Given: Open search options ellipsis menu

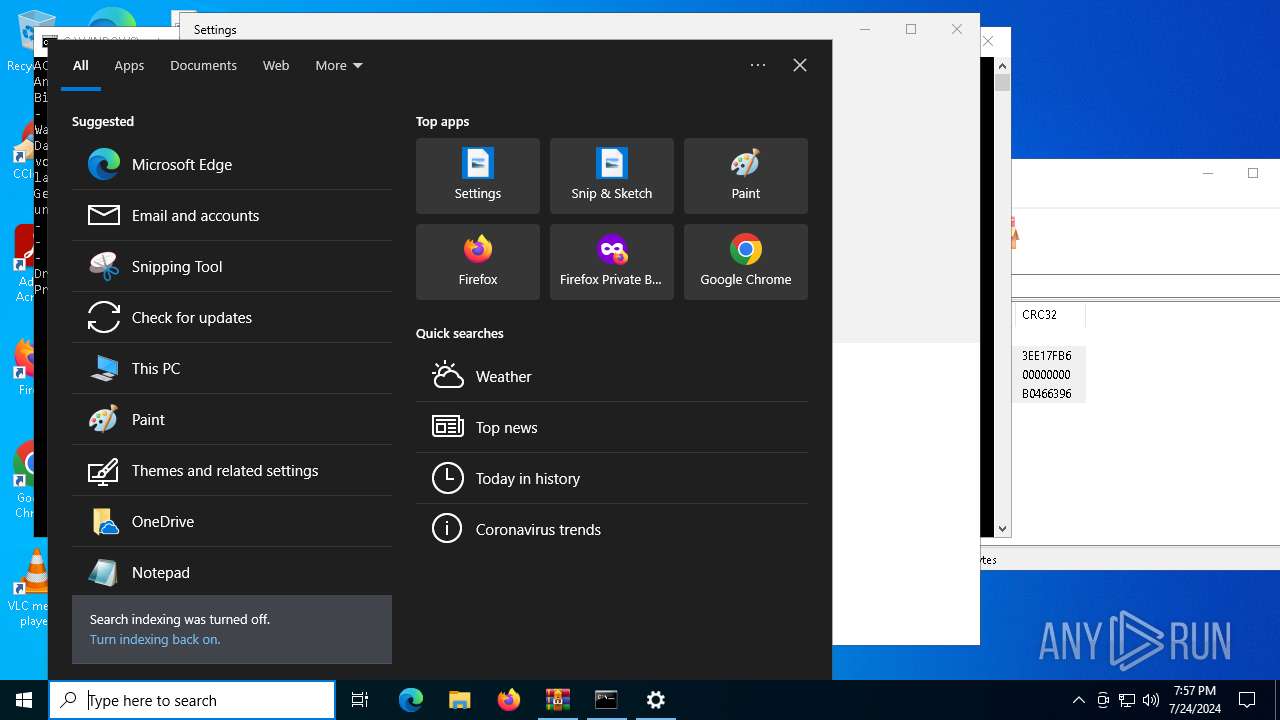Looking at the screenshot, I should point(758,65).
